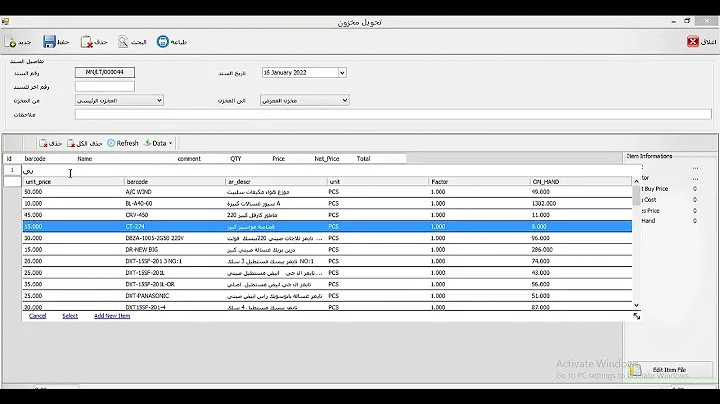Select the row DBZA-1005-2GSB 220V
Screen dimensions: 720x404
coord(327,238)
